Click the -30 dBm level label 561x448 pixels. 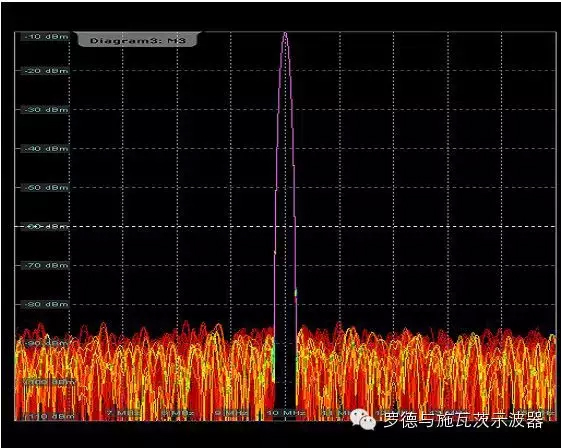coord(46,109)
